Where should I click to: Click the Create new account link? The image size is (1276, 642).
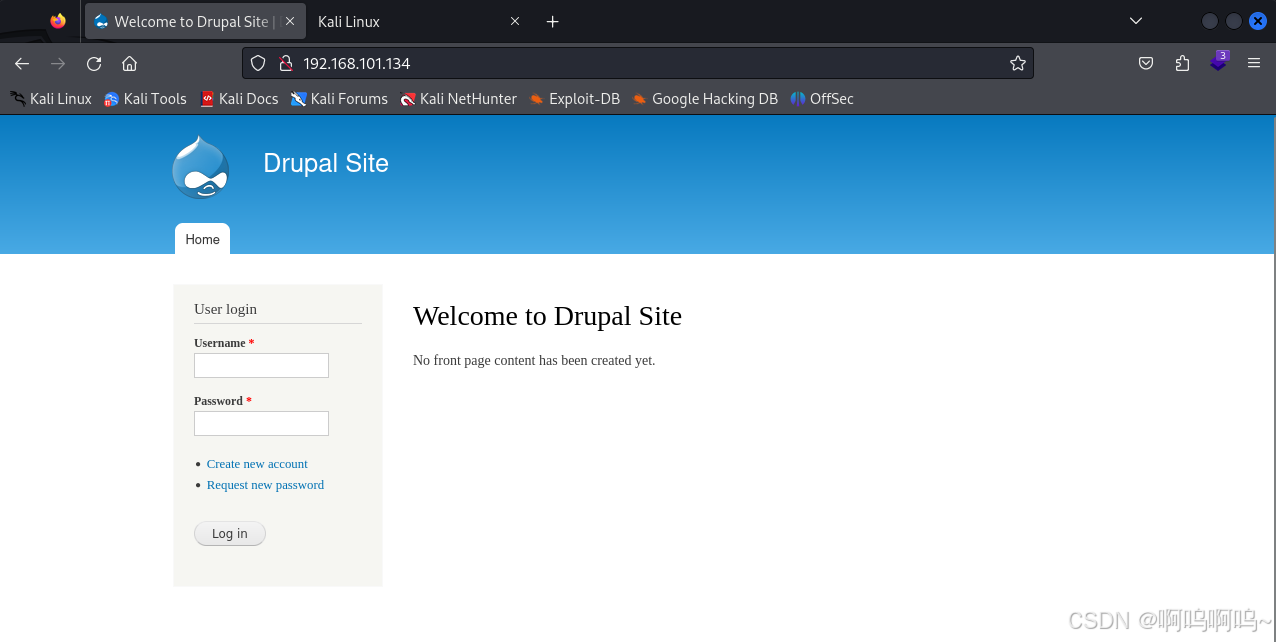coord(257,464)
